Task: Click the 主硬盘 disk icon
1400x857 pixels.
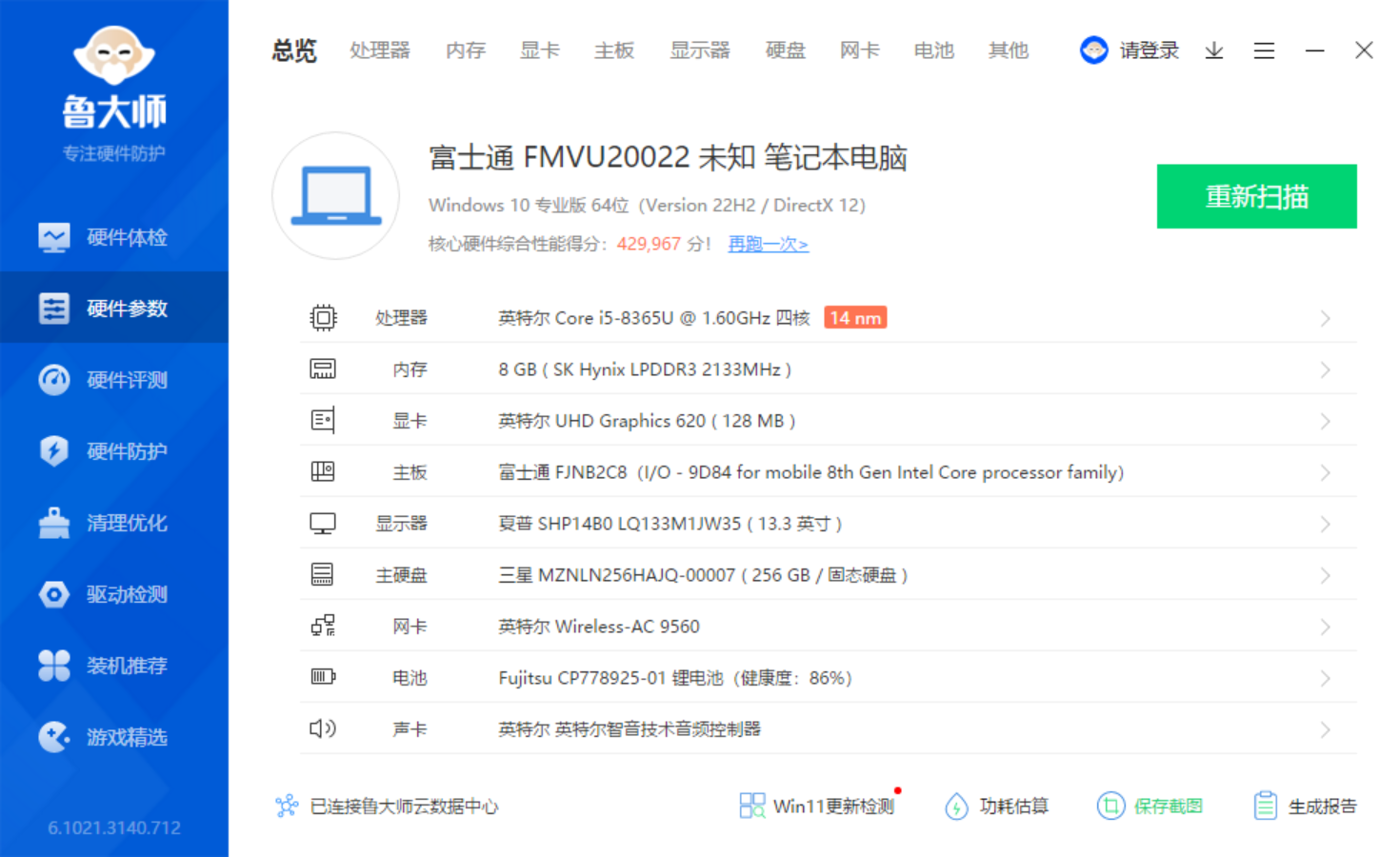Action: pos(323,574)
